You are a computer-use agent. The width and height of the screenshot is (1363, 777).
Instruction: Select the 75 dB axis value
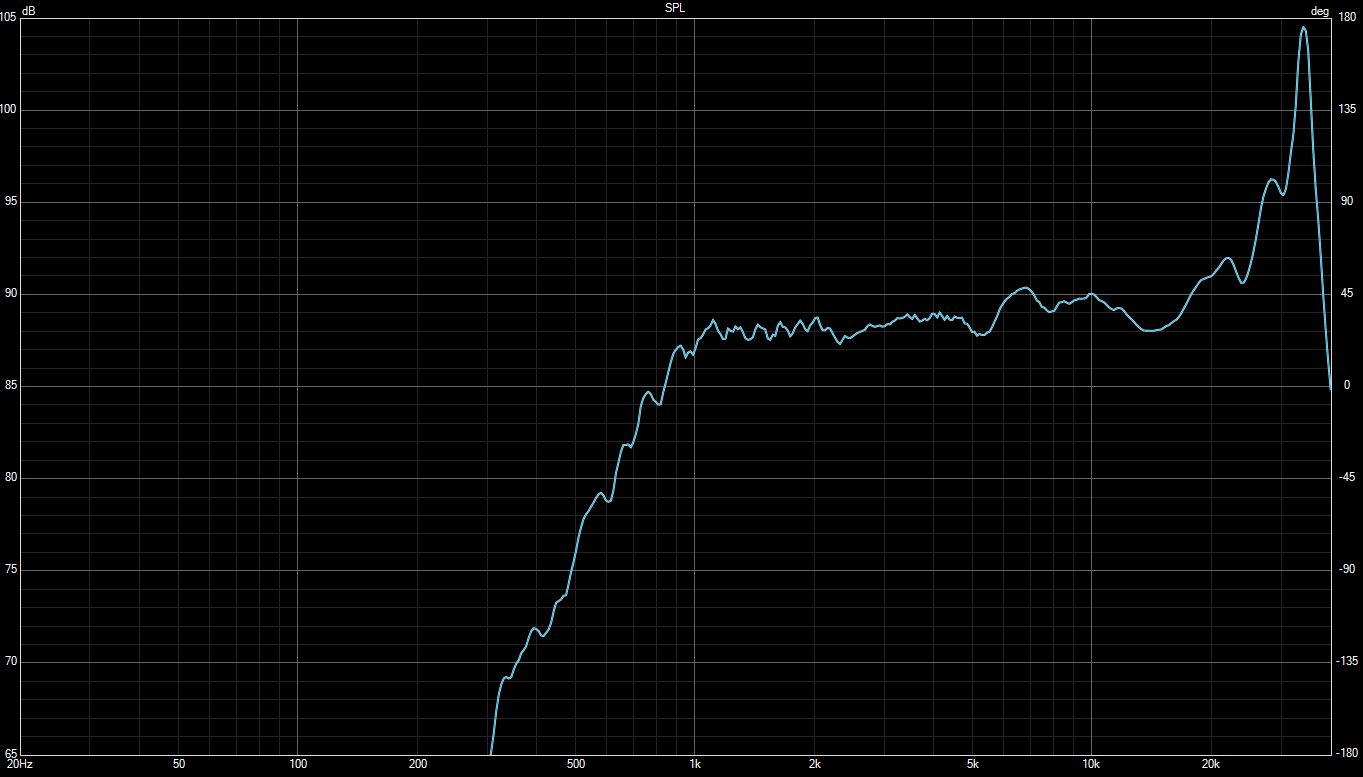[11, 570]
